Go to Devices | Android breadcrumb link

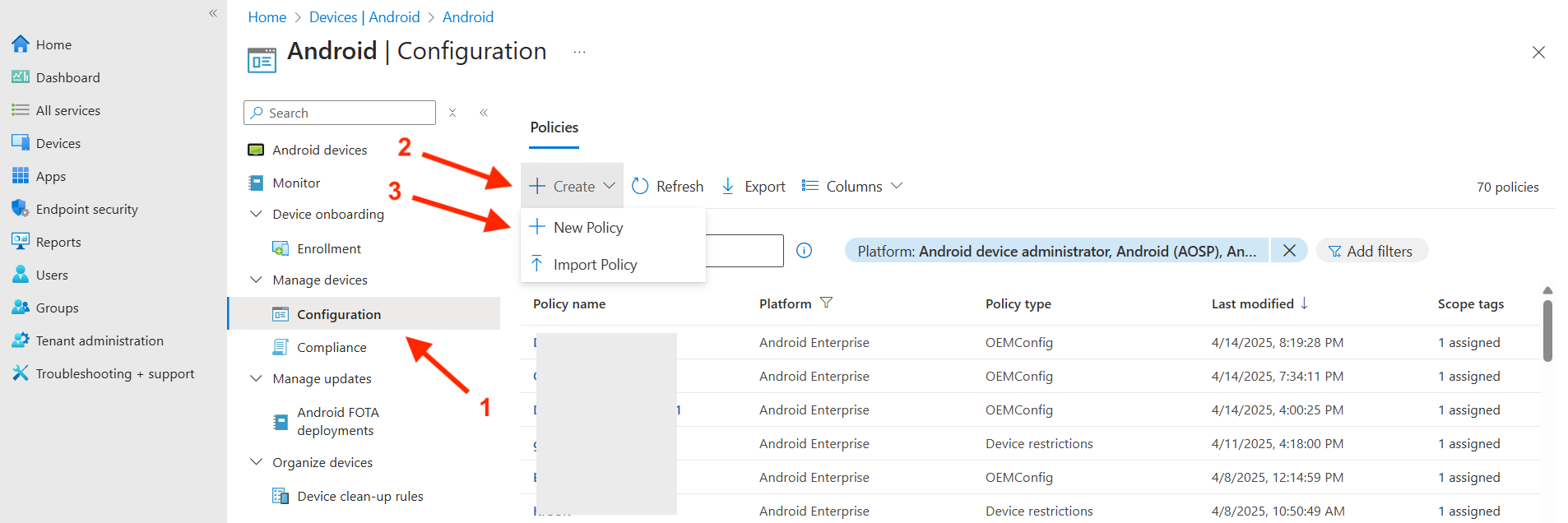(364, 17)
